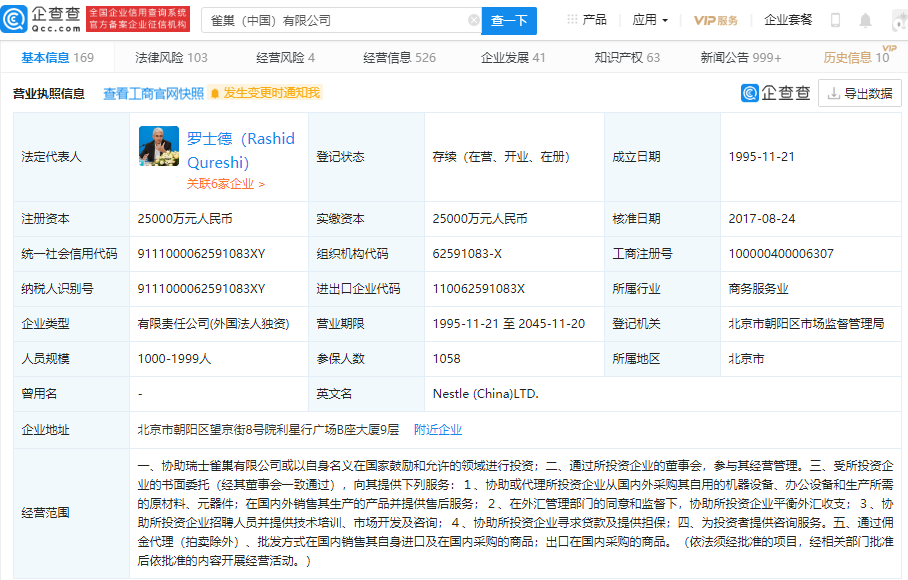Screen dimensions: 908x580
Task: Click 导出数据 export button
Action: coord(860,93)
